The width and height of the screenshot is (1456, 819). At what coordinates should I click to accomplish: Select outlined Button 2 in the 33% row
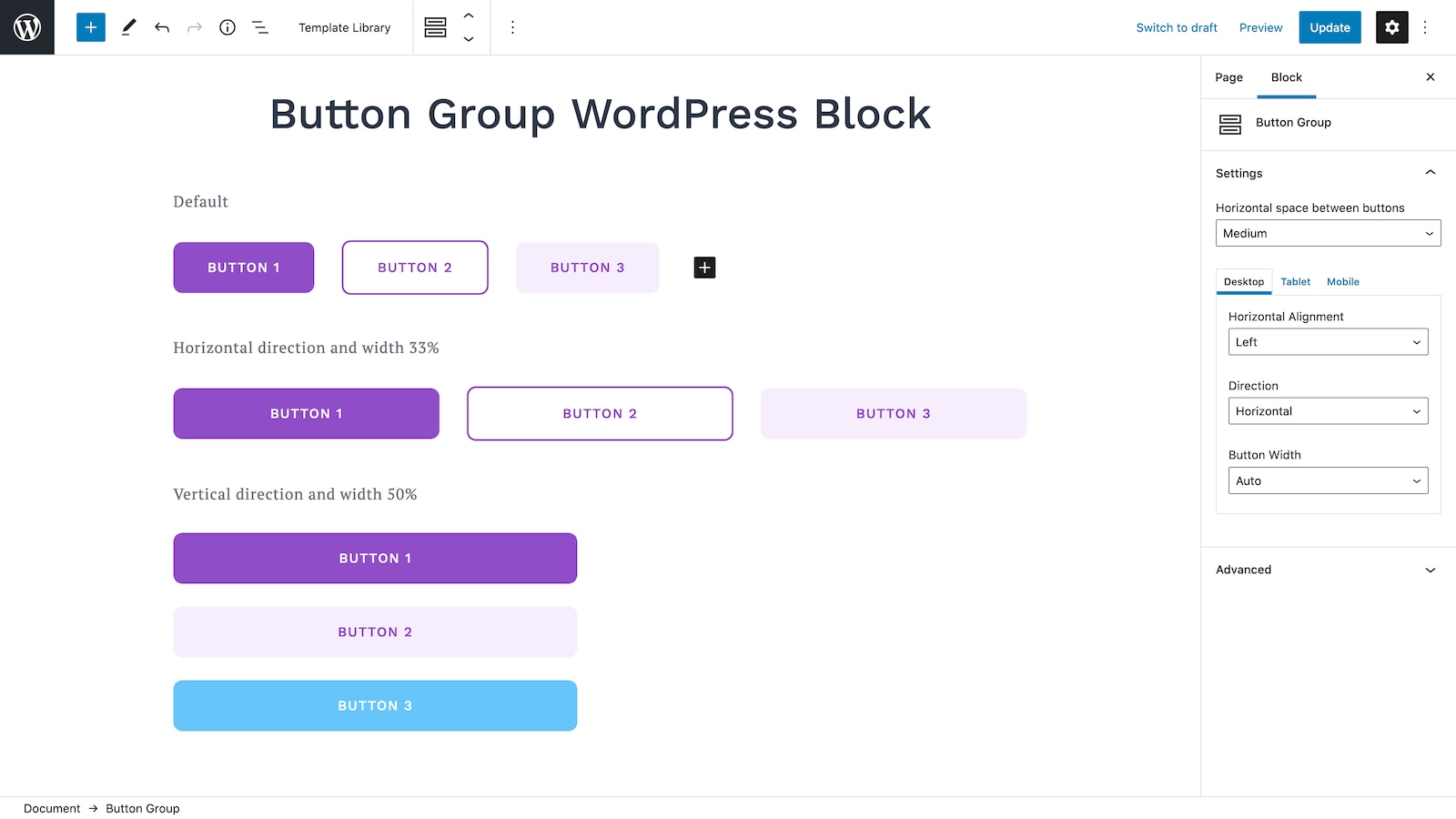pyautogui.click(x=600, y=413)
